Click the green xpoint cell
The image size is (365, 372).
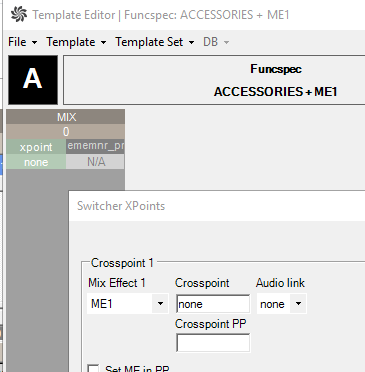click(36, 147)
